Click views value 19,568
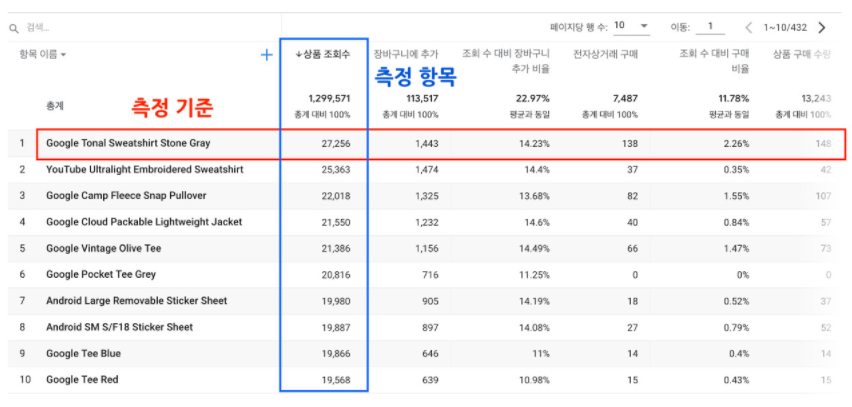 [x=336, y=380]
